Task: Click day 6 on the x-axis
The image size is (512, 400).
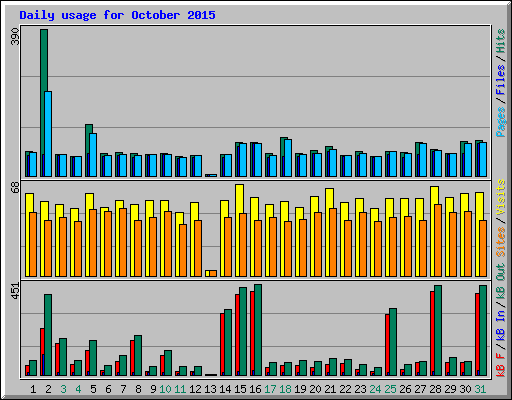Action: pos(108,389)
